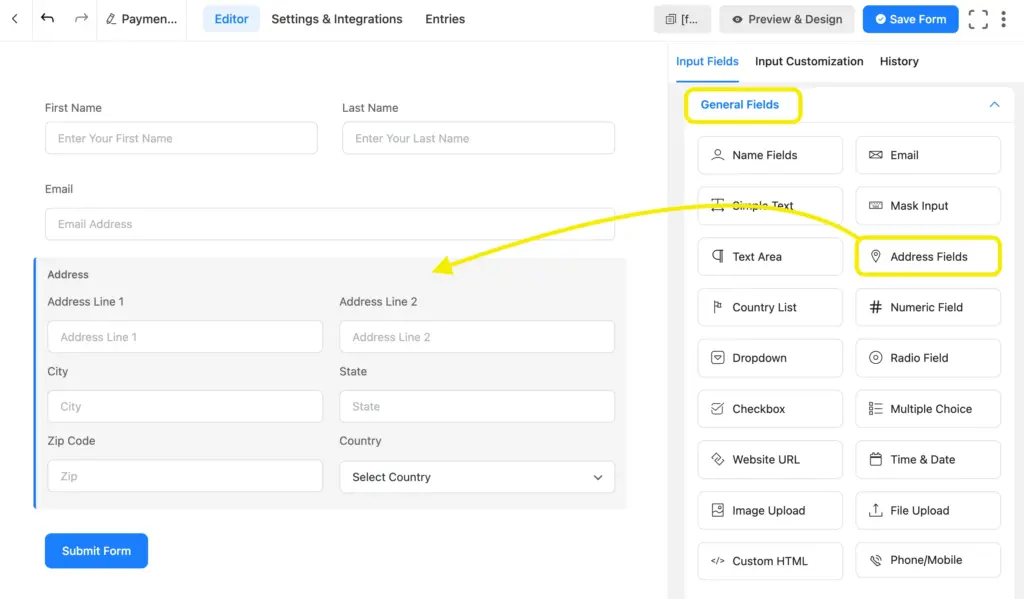Screen dimensions: 1024x599
Task: Save the form
Action: [910, 18]
